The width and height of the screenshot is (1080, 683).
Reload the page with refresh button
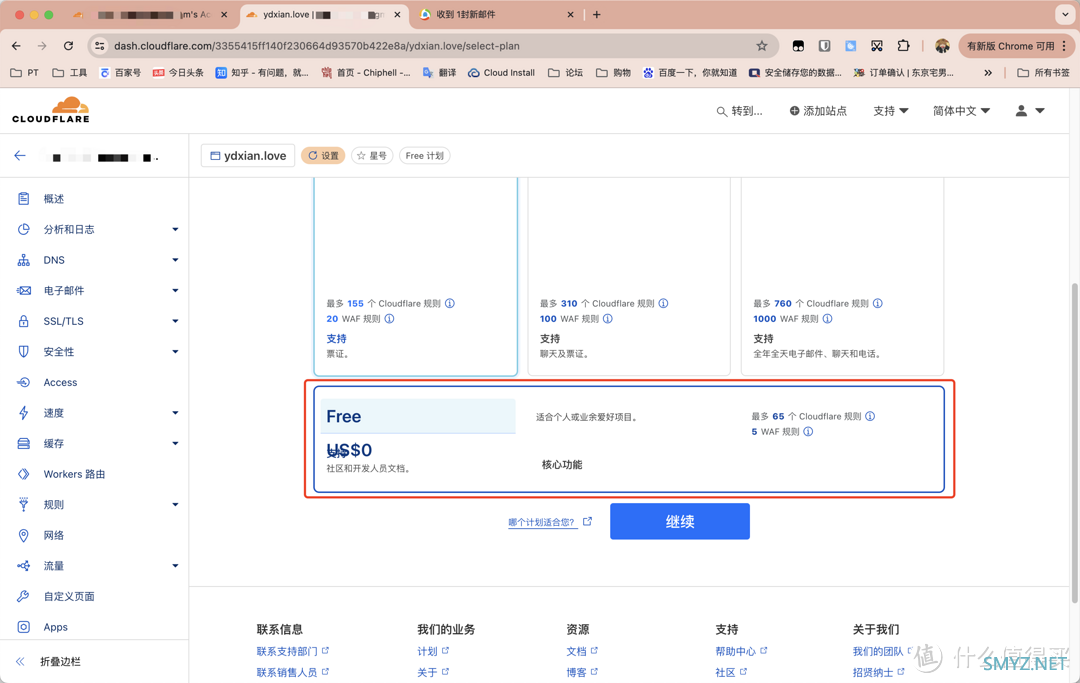click(68, 46)
